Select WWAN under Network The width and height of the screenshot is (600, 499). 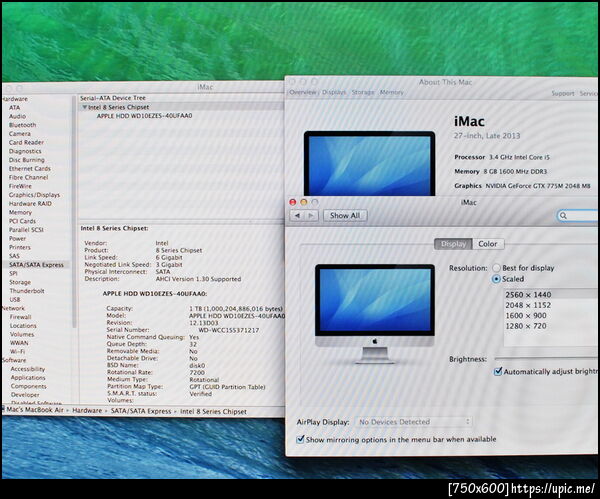point(19,343)
